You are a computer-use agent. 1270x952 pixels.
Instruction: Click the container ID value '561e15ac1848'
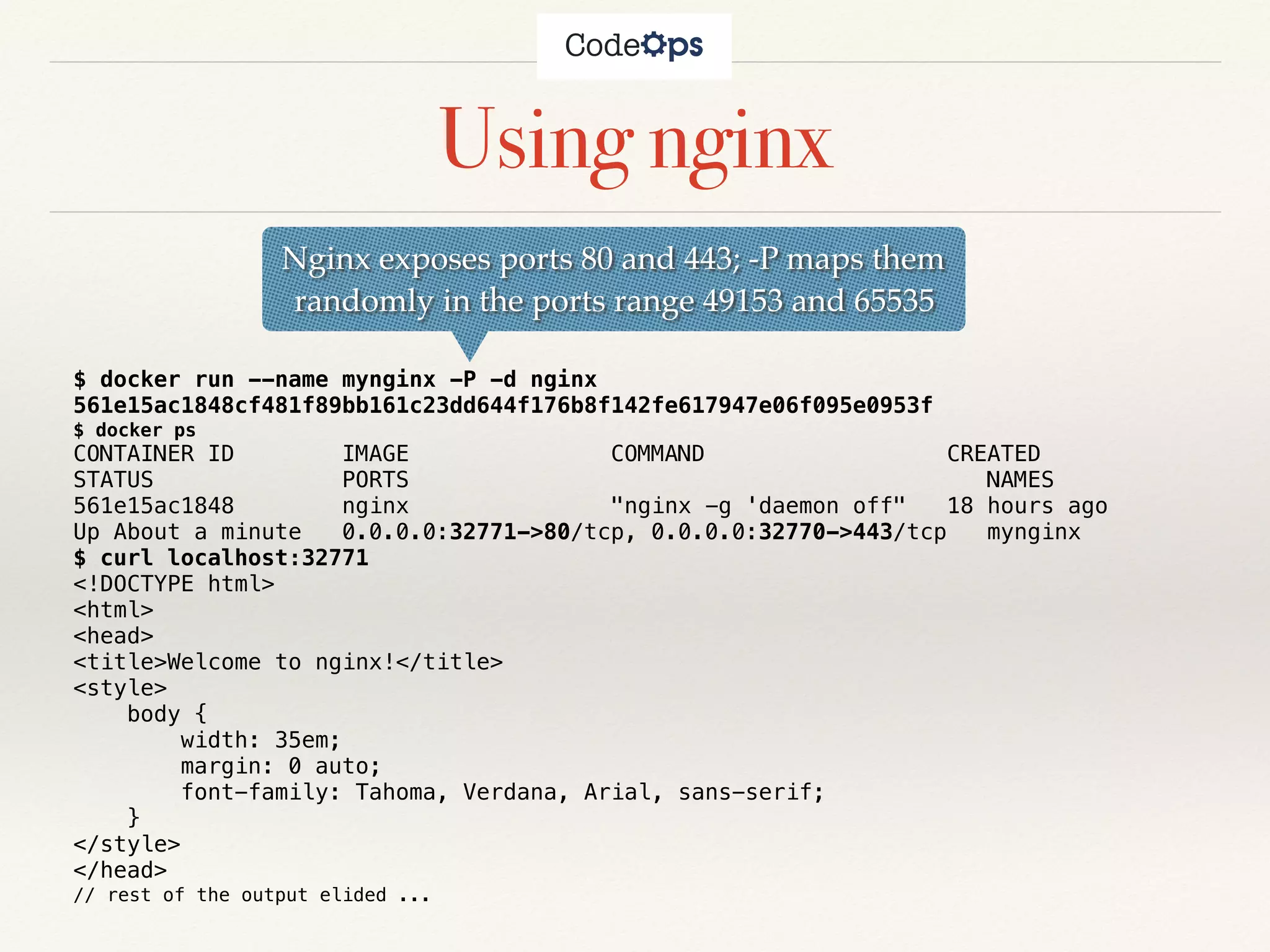pos(154,506)
